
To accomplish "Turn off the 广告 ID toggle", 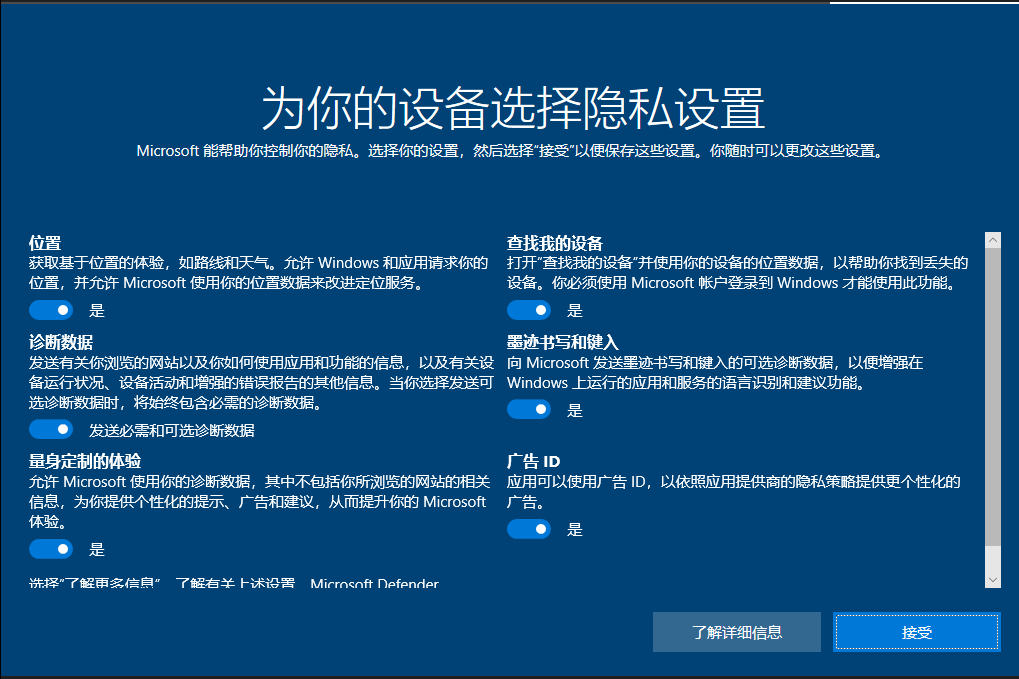I will (529, 529).
